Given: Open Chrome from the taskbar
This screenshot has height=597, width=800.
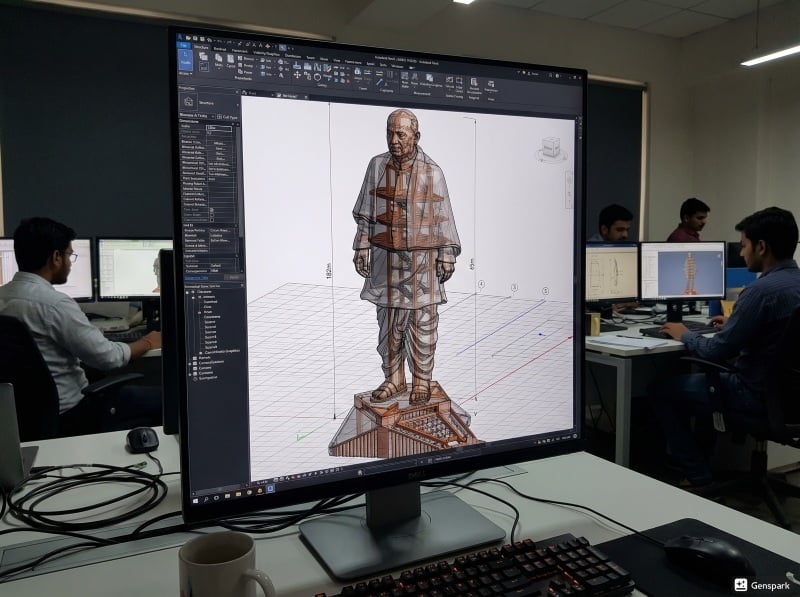Looking at the screenshot, I should [249, 492].
